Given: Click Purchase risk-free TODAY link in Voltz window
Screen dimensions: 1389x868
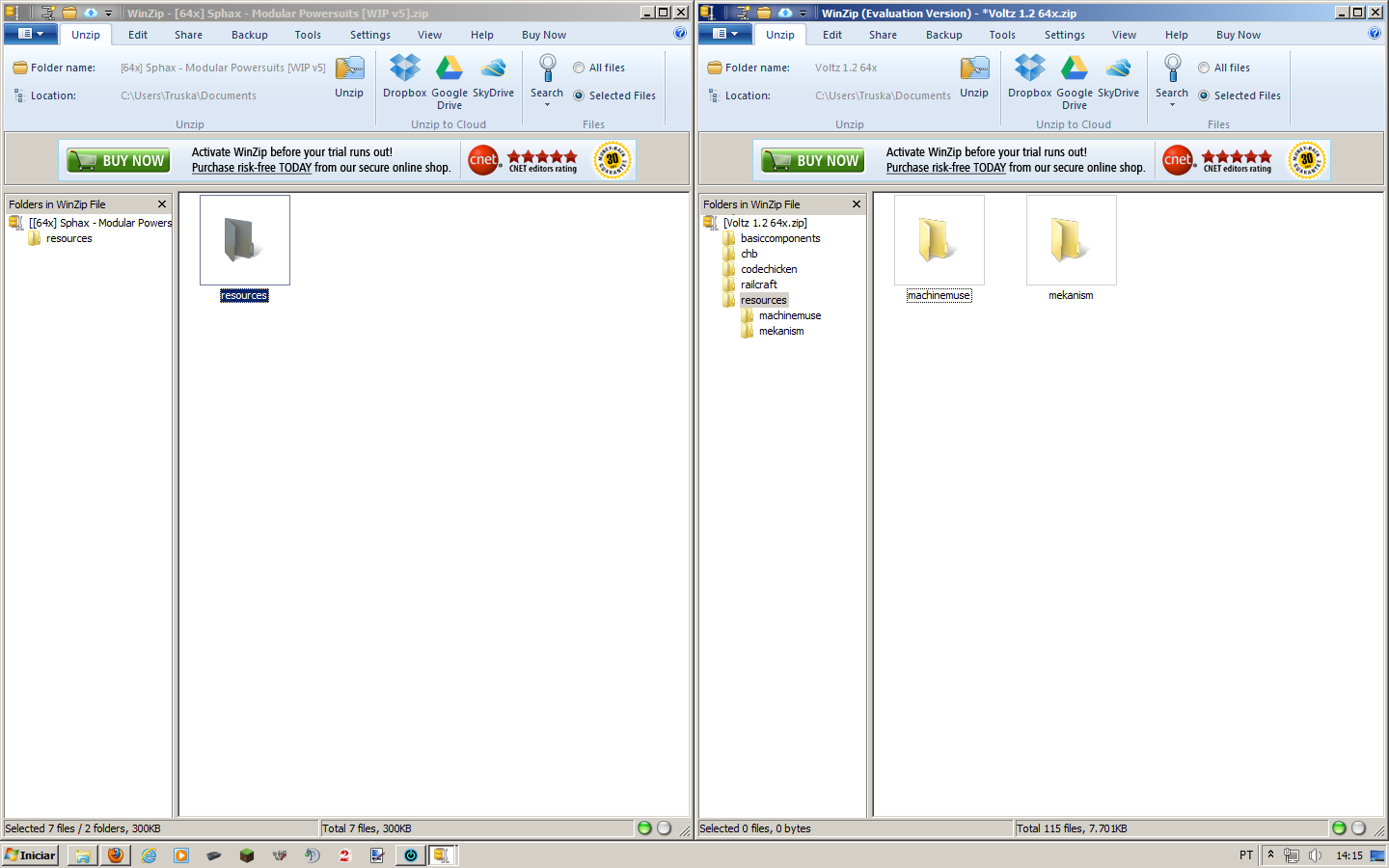Looking at the screenshot, I should coord(946,168).
